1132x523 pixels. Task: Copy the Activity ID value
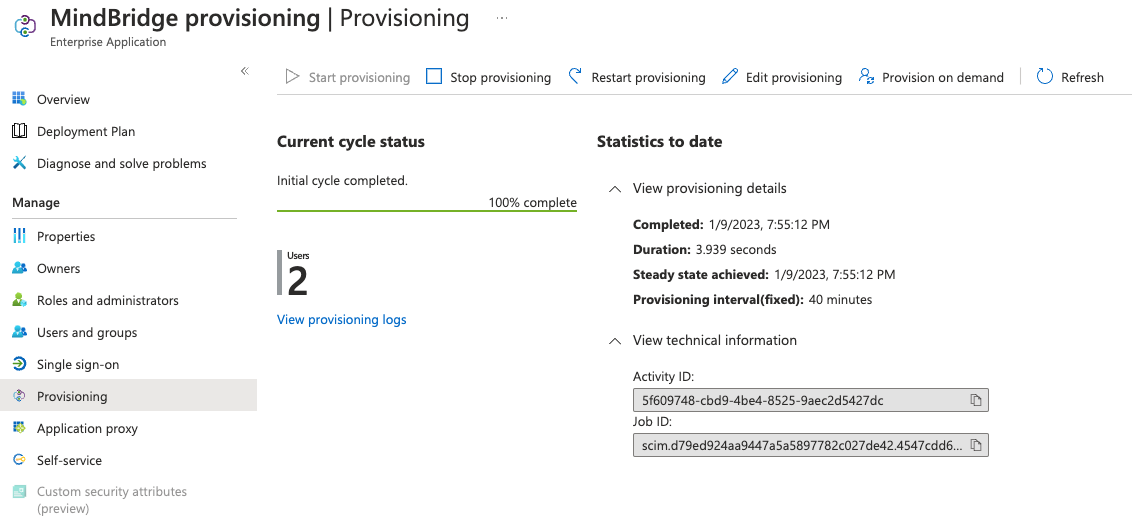[x=975, y=400]
